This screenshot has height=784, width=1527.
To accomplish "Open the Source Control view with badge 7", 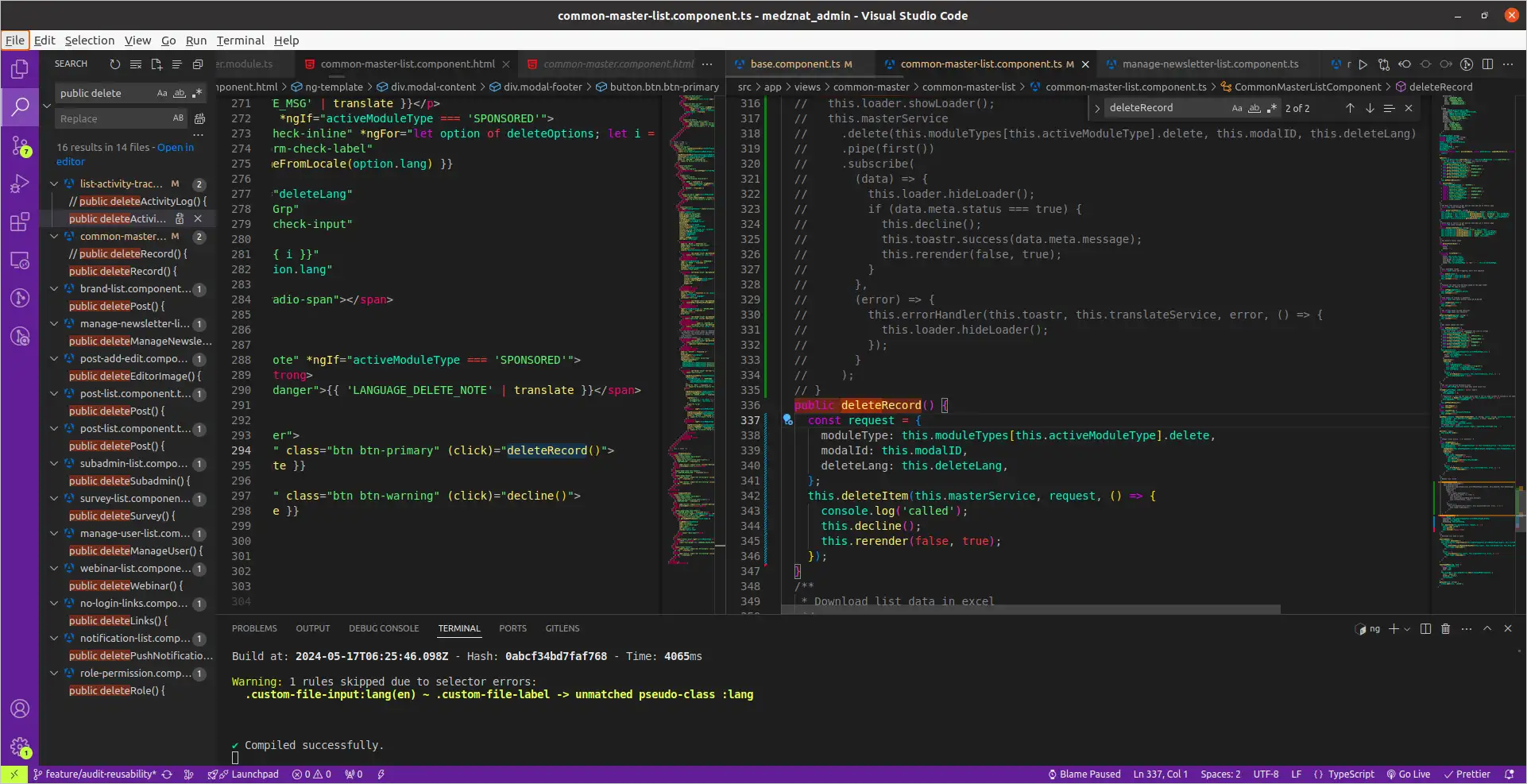I will click(x=20, y=145).
